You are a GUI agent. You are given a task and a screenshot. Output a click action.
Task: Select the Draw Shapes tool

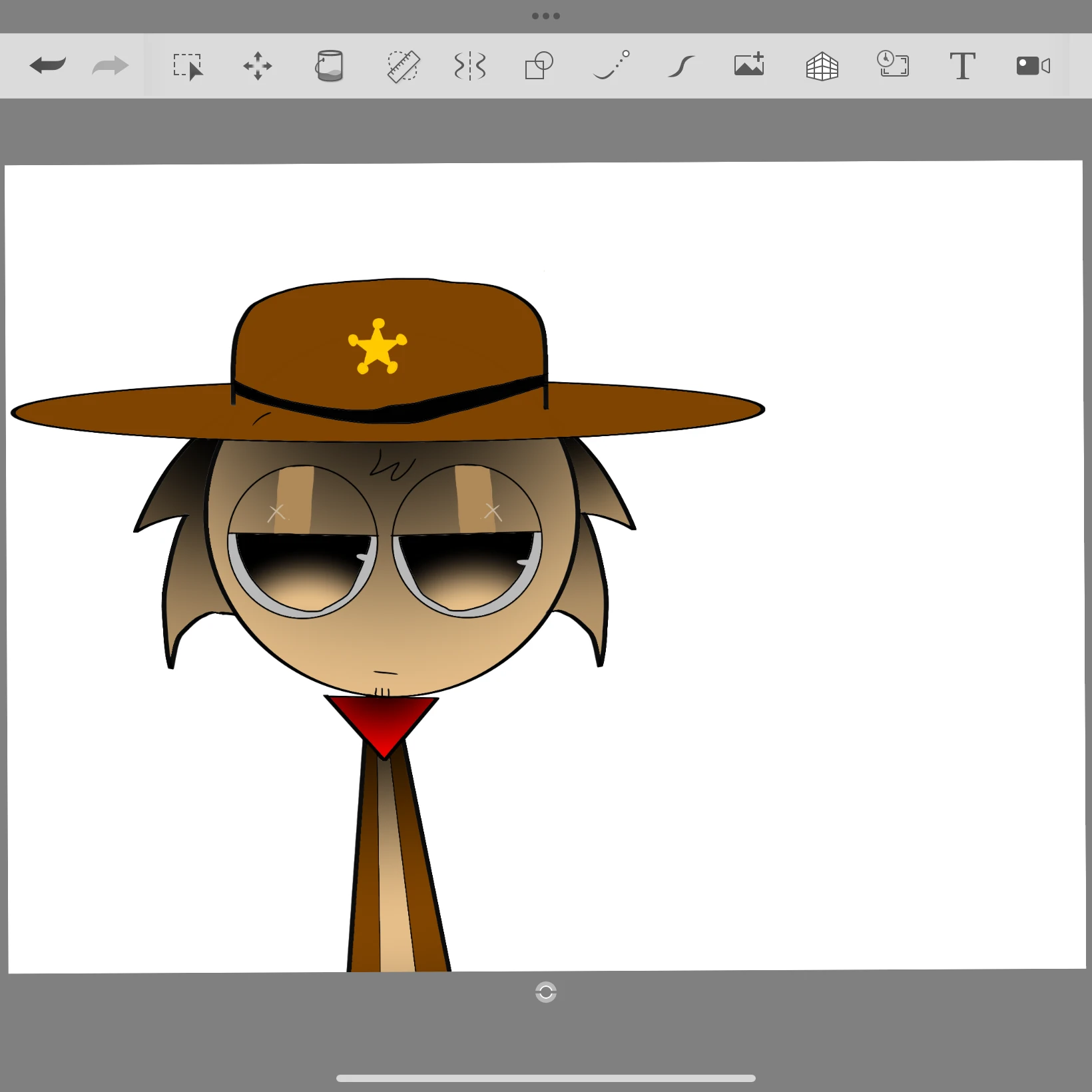tap(539, 65)
